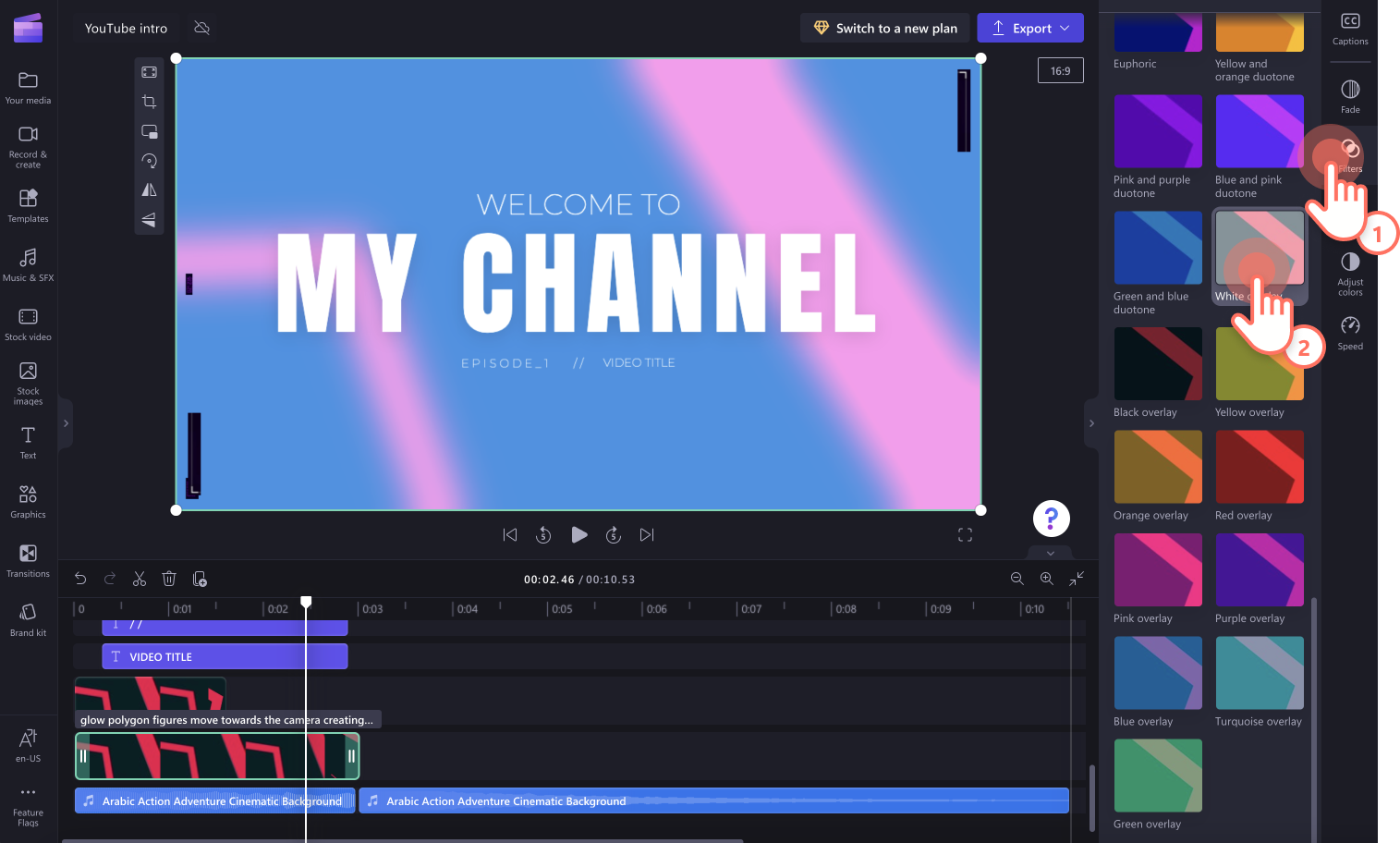The height and width of the screenshot is (843, 1400).
Task: Open the Templates sidebar tab
Action: 28,205
